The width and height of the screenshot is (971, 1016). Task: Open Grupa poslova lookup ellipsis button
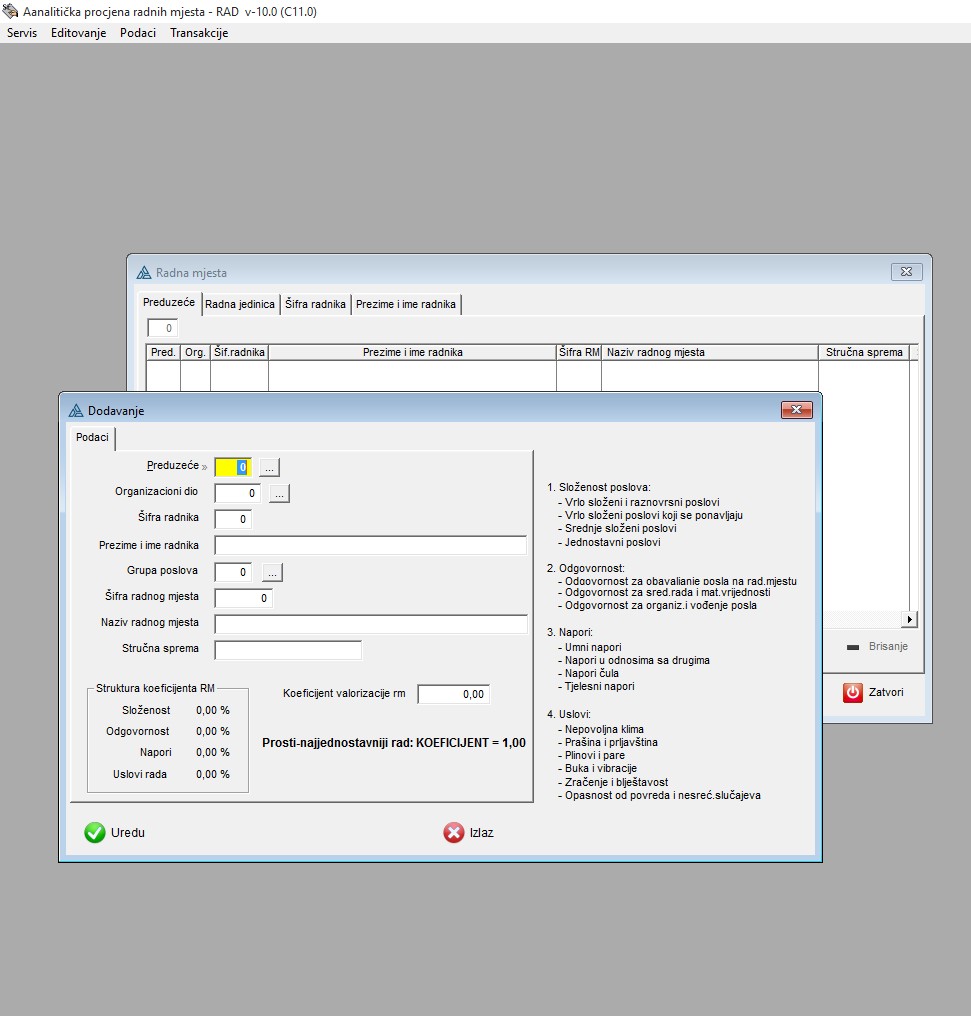272,572
